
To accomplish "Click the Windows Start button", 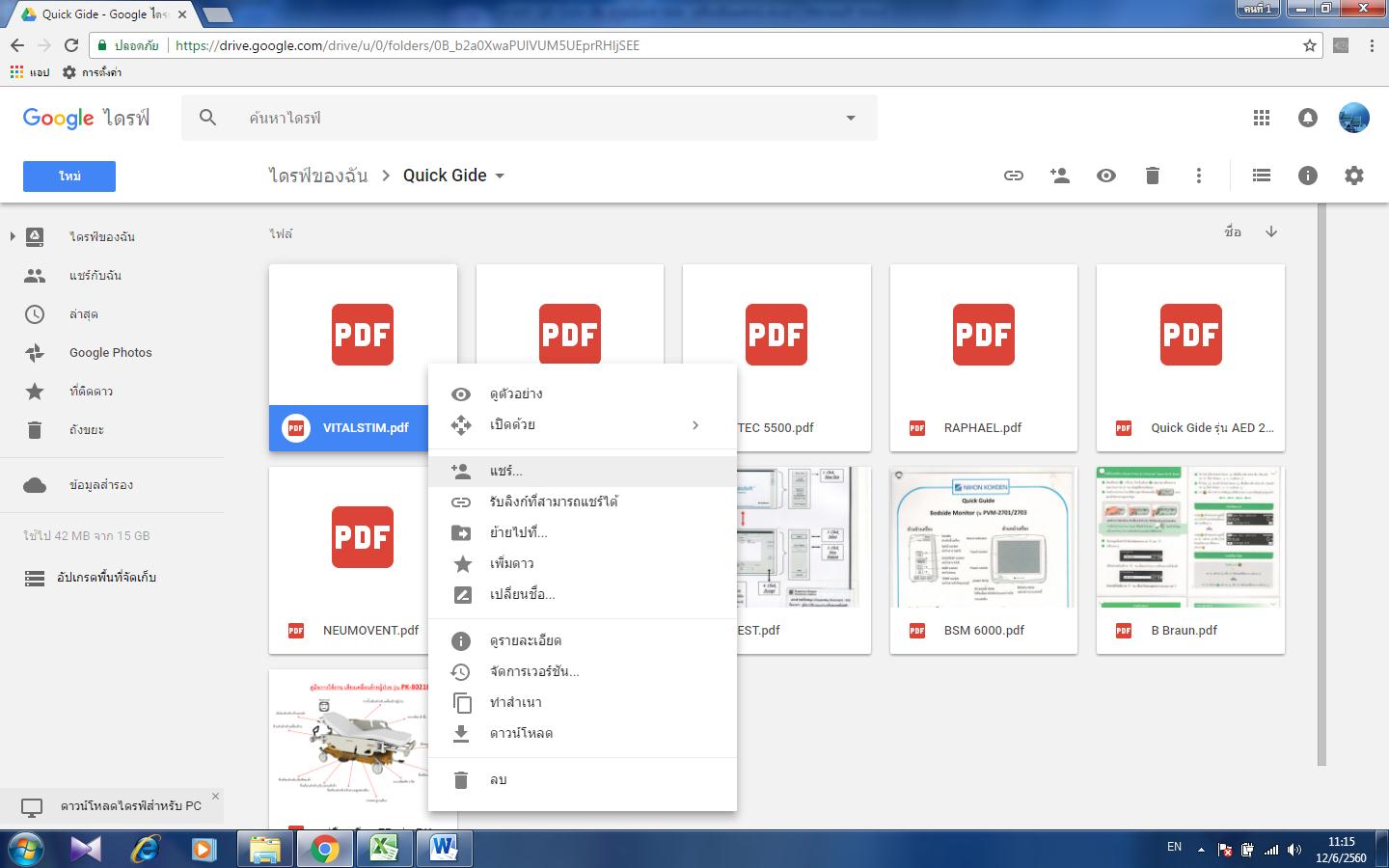I will point(26,849).
